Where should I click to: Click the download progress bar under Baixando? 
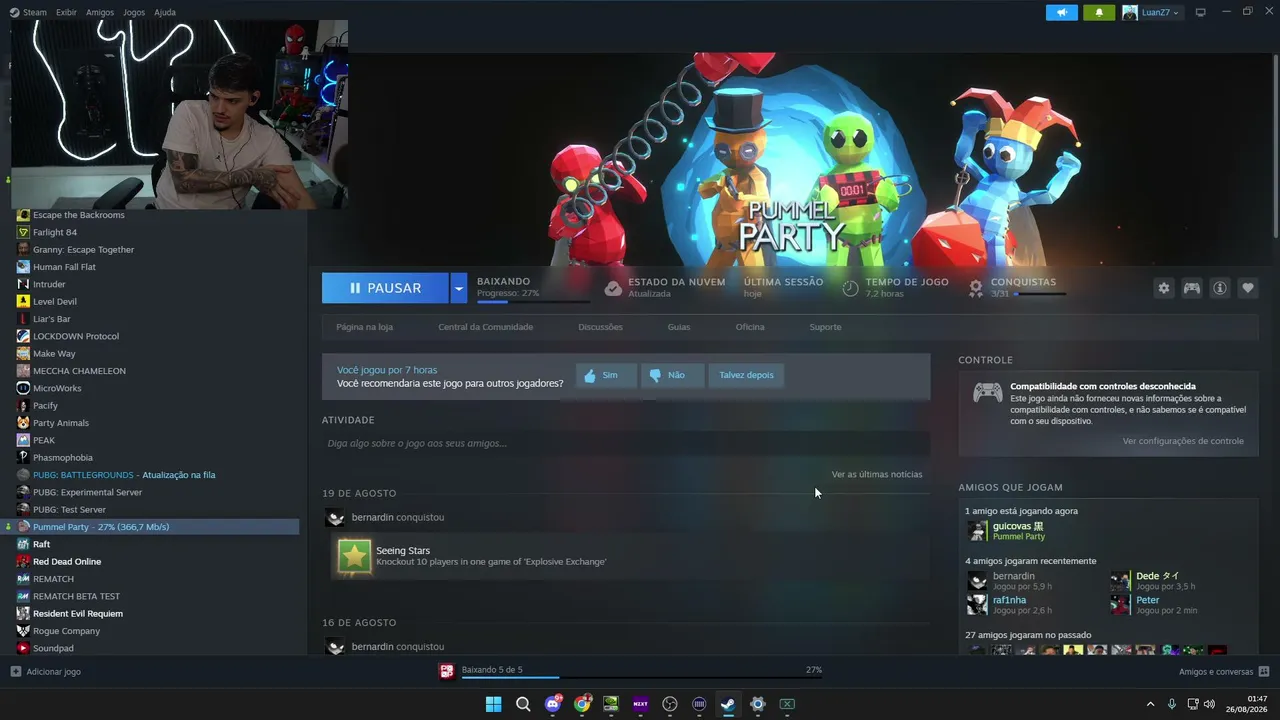(x=533, y=301)
